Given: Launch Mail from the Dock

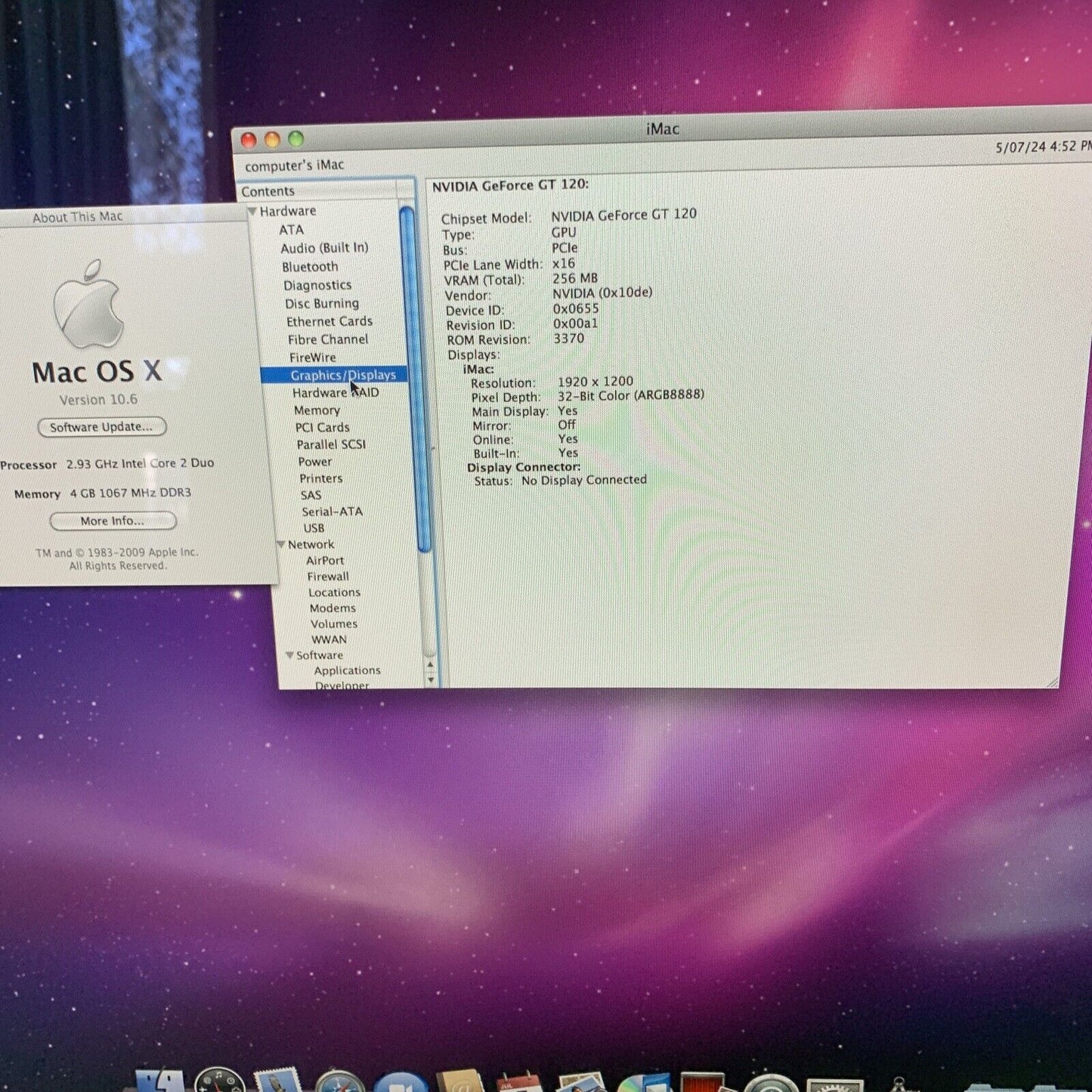Looking at the screenshot, I should coord(276,1081).
